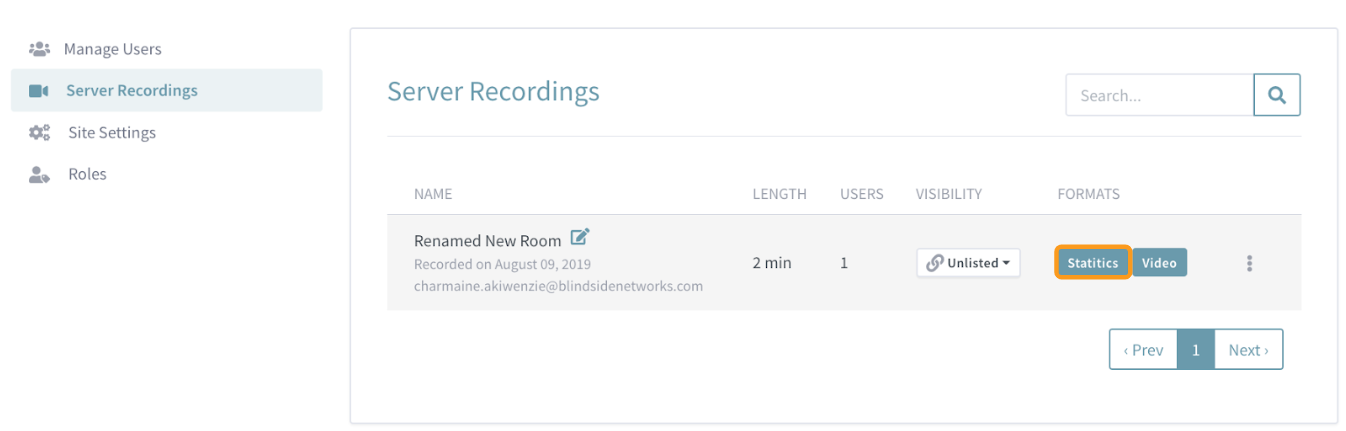
Task: Click the Renamed New Room recording name
Action: click(x=487, y=241)
